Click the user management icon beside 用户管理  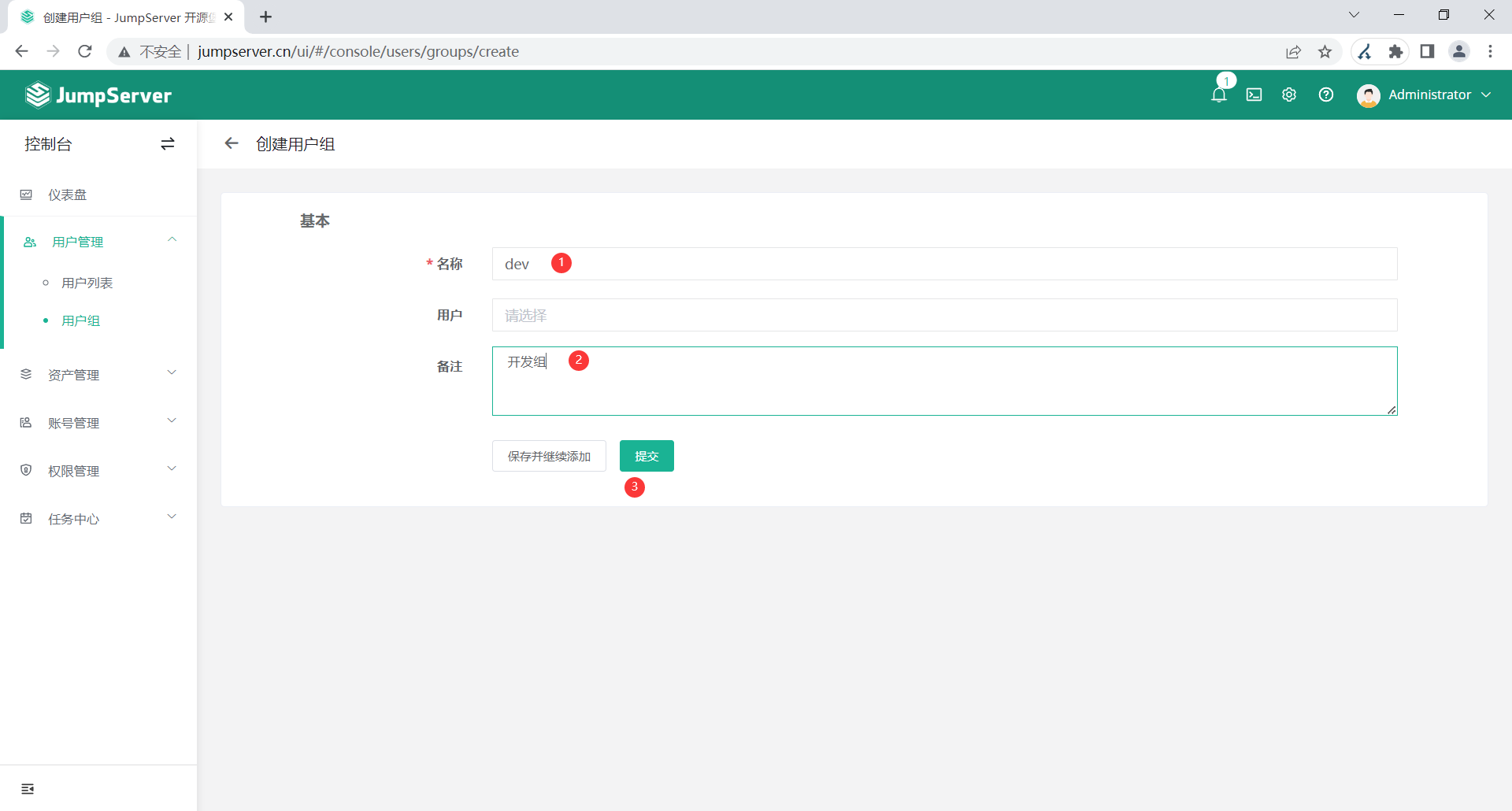coord(30,242)
